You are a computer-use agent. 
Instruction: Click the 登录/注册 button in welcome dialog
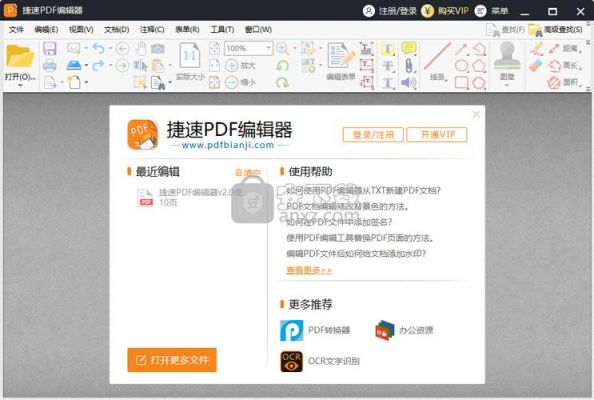pos(373,135)
